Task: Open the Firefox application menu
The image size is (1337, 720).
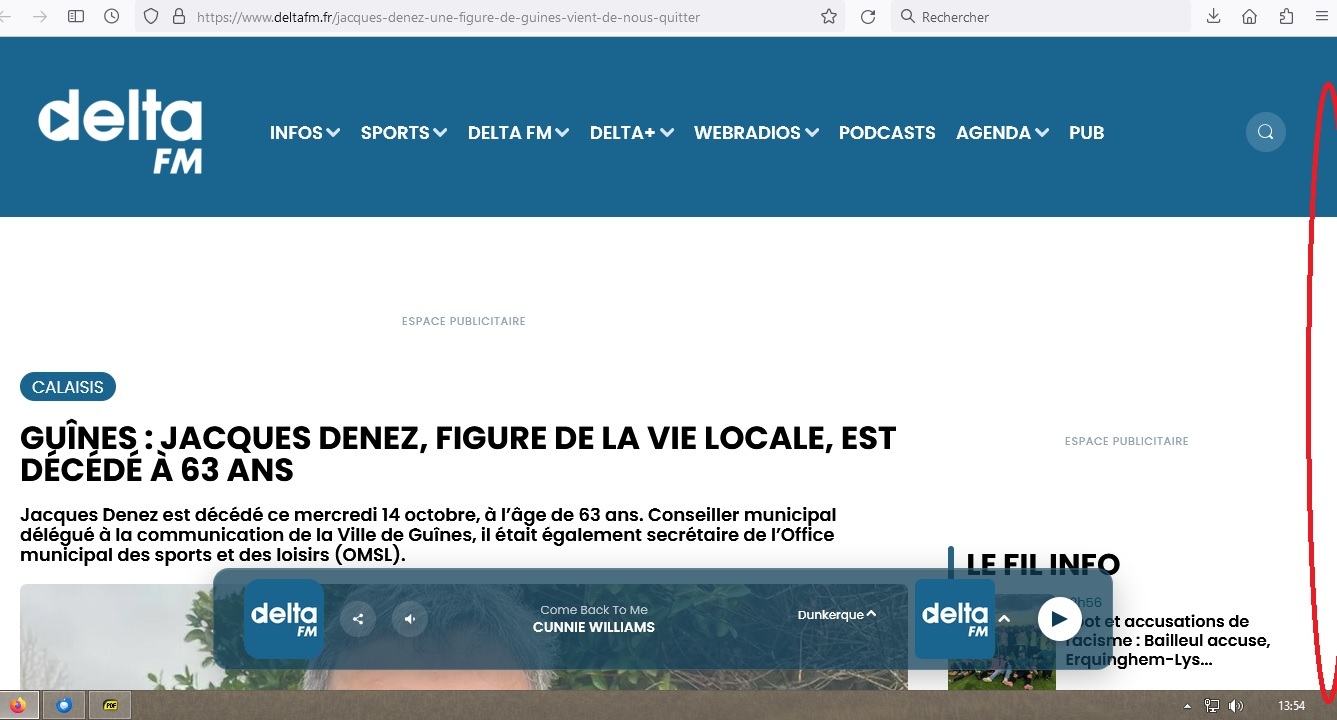Action: pyautogui.click(x=1320, y=17)
